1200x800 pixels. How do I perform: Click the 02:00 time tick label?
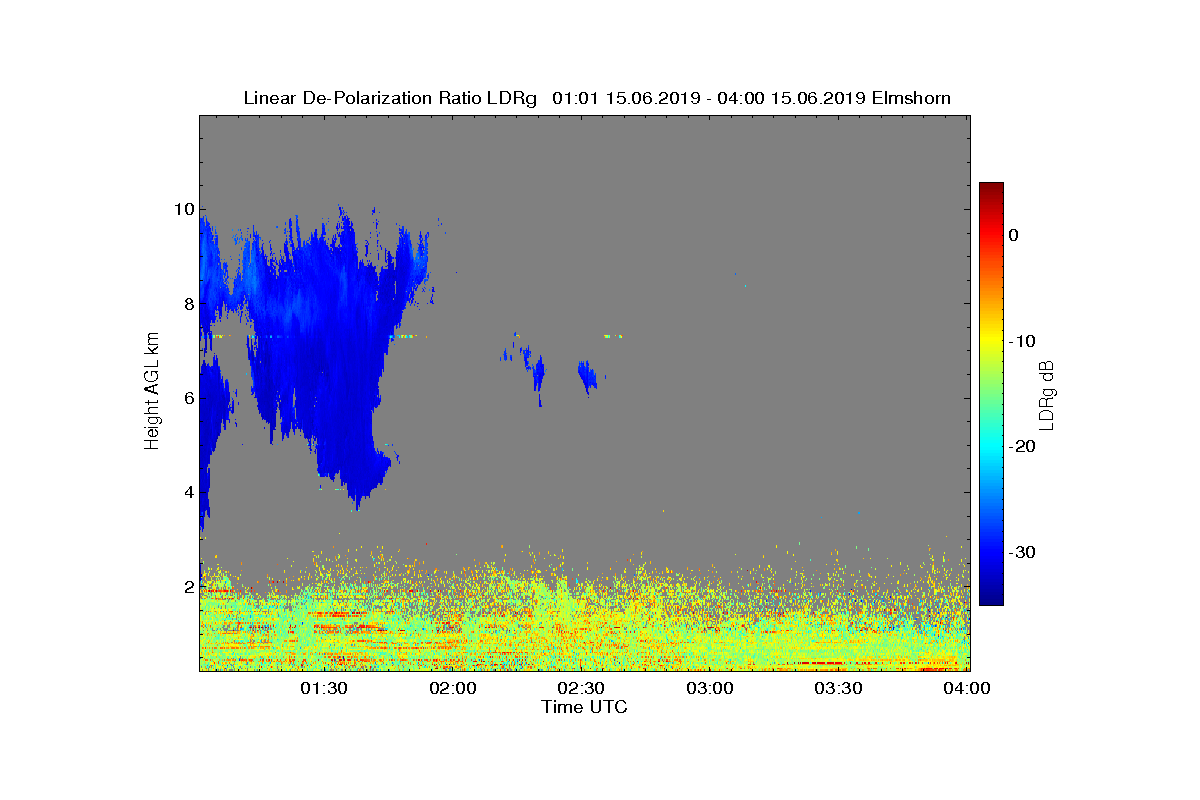coord(452,689)
